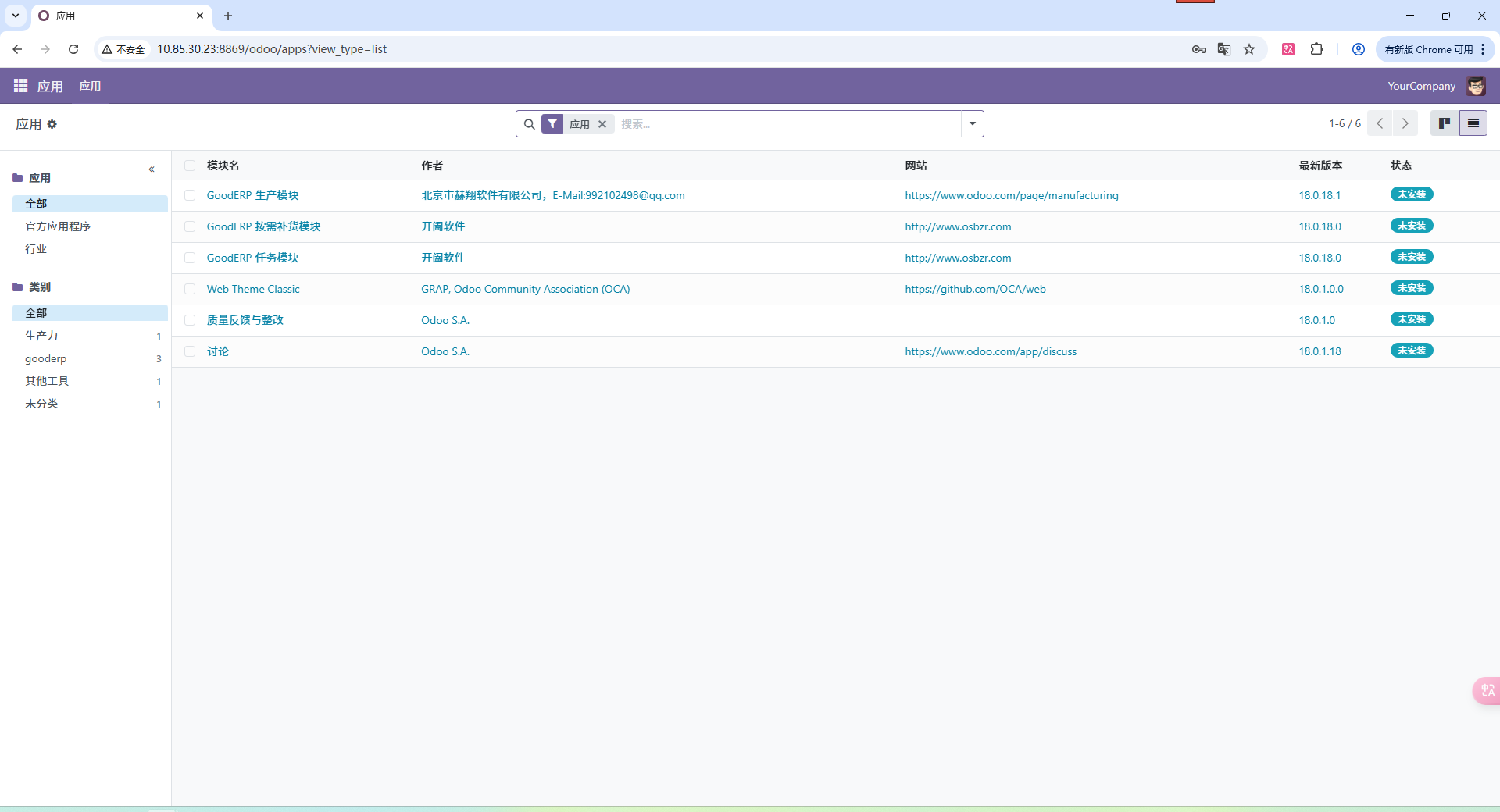Viewport: 1500px width, 812px height.
Task: Click the 有新版 Chrome 可用 update button
Action: tap(1428, 49)
